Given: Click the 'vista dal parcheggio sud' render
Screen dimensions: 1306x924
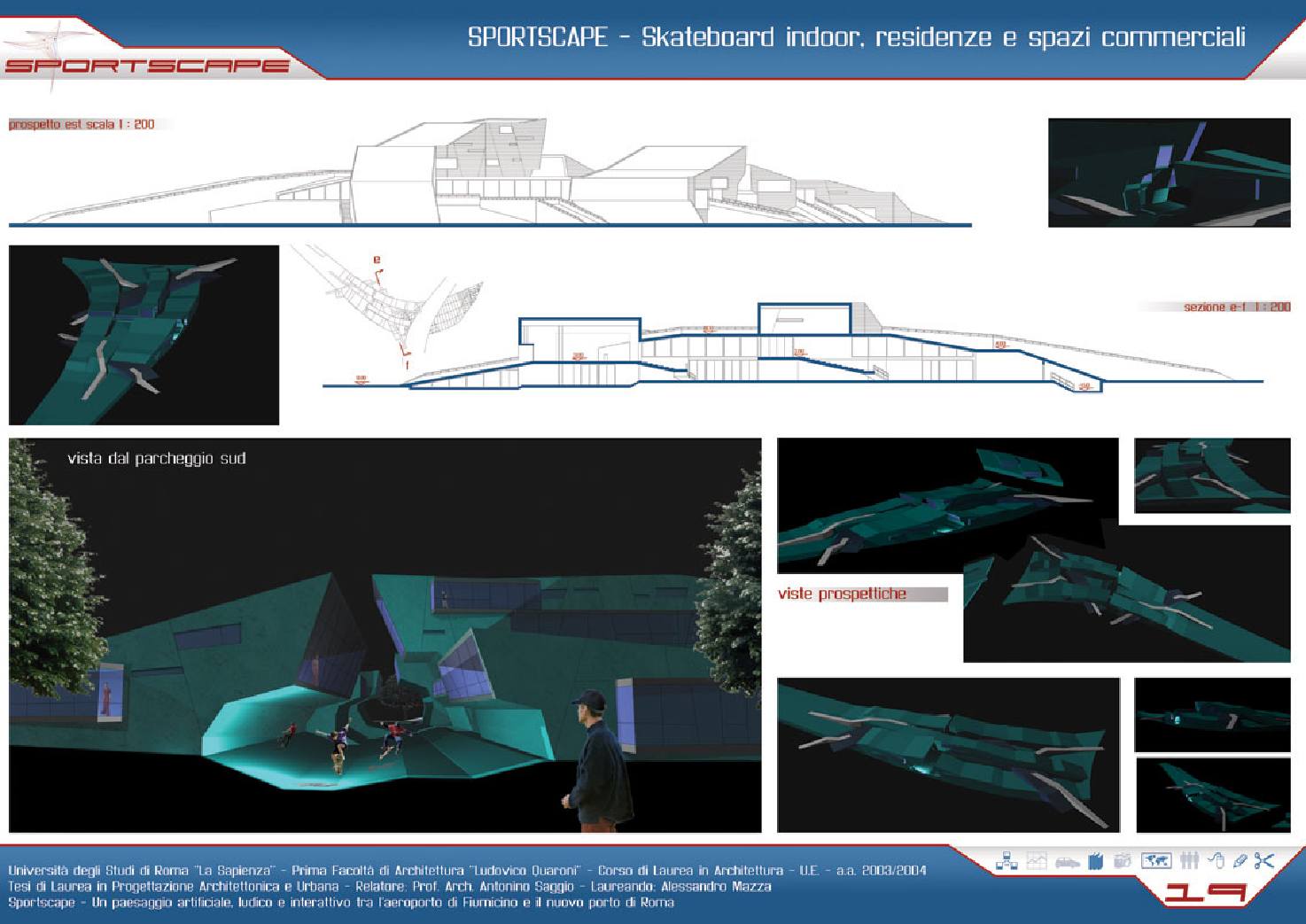Looking at the screenshot, I should click(x=385, y=635).
